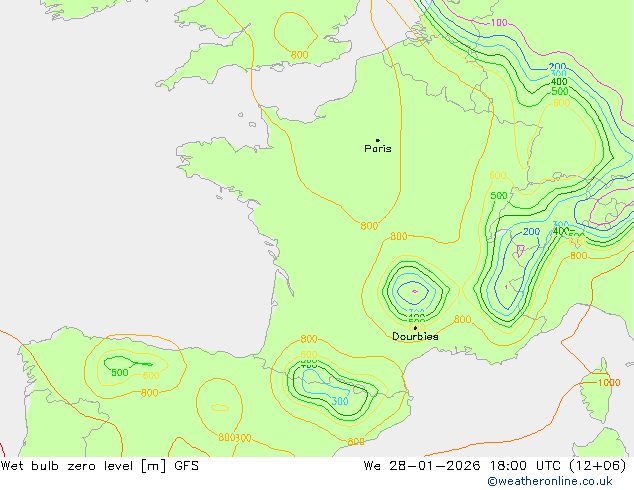Select the Dourbies city name label
This screenshot has height=490, width=634.
415,337
